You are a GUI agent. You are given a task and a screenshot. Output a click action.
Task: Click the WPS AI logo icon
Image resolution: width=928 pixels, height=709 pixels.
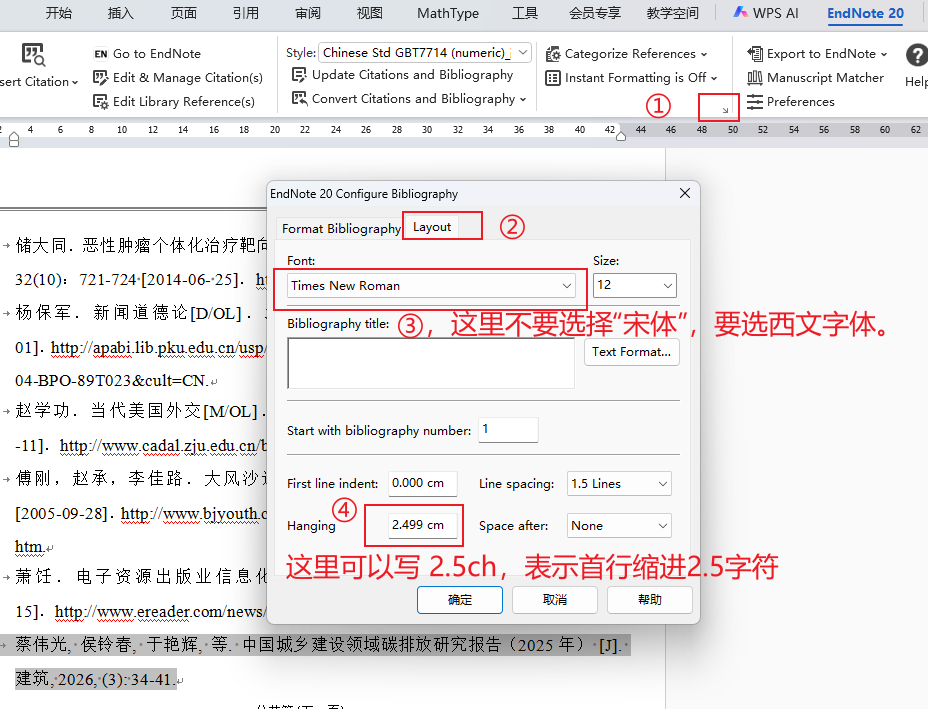(740, 12)
